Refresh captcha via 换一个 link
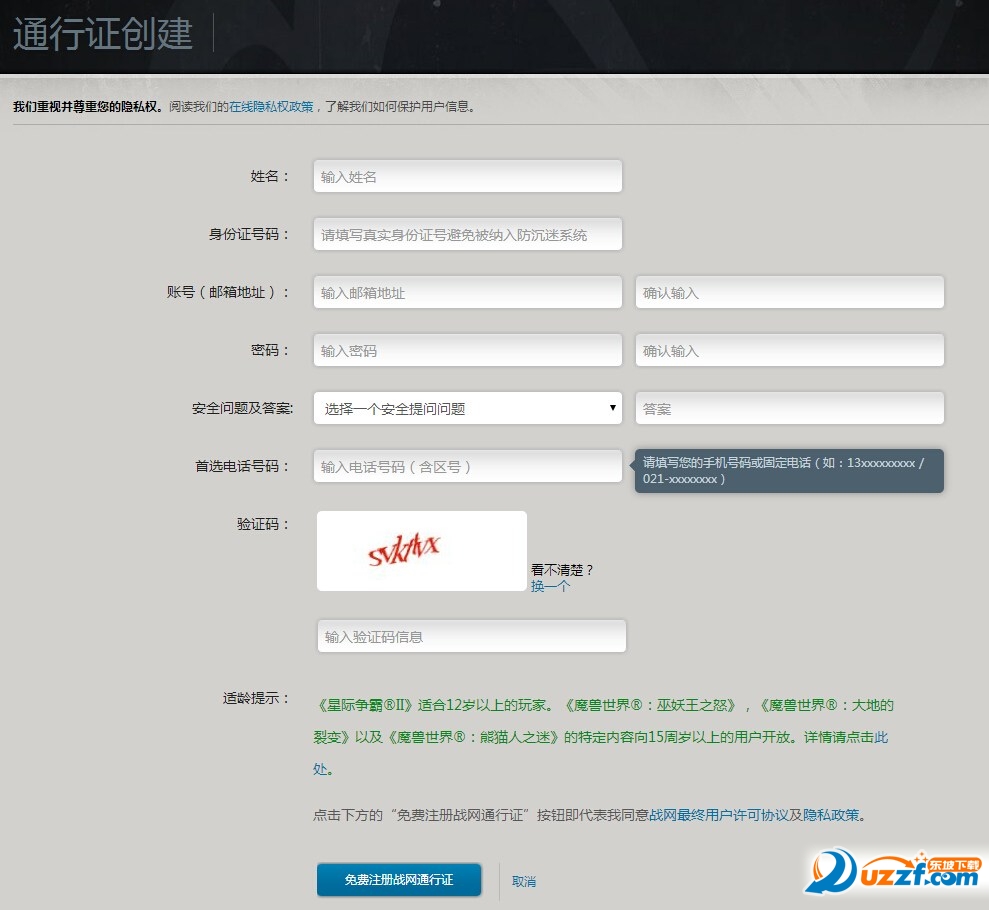This screenshot has height=910, width=989. click(x=550, y=586)
